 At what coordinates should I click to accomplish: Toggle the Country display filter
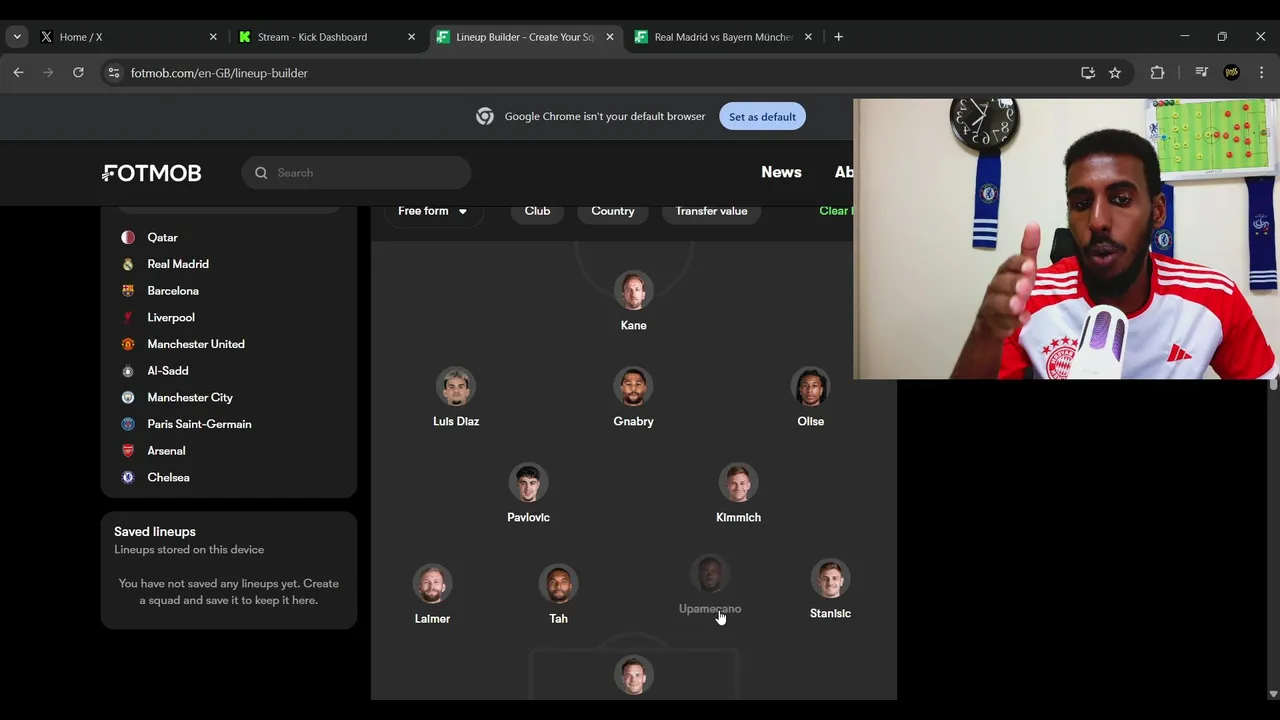612,211
